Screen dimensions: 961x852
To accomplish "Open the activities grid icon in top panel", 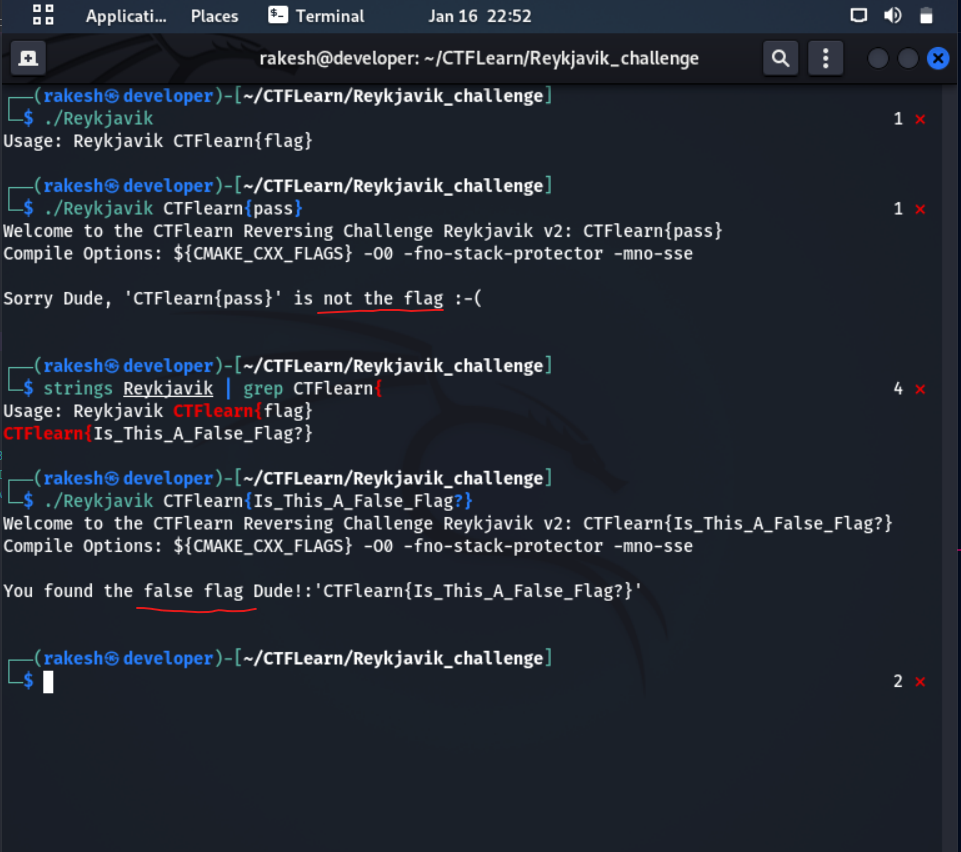I will [x=43, y=15].
